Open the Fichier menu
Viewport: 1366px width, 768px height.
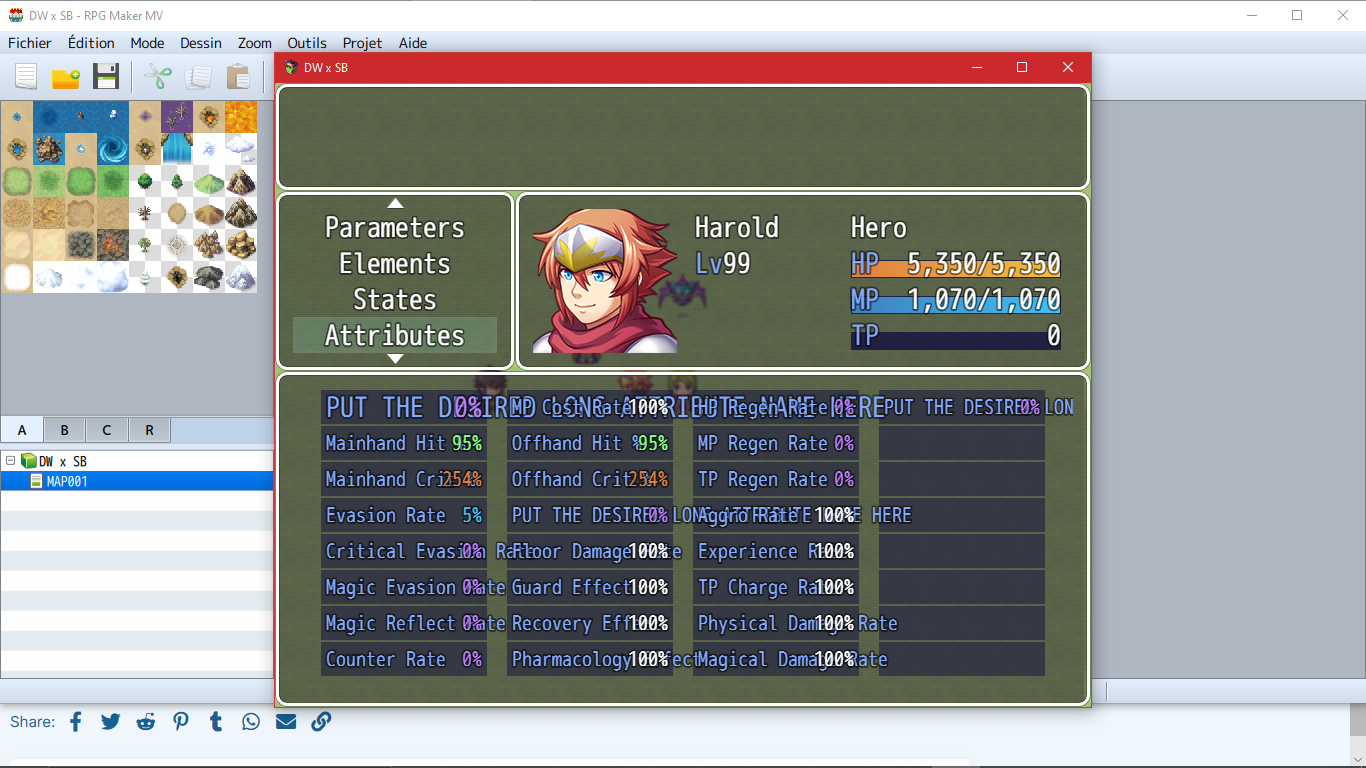point(30,43)
